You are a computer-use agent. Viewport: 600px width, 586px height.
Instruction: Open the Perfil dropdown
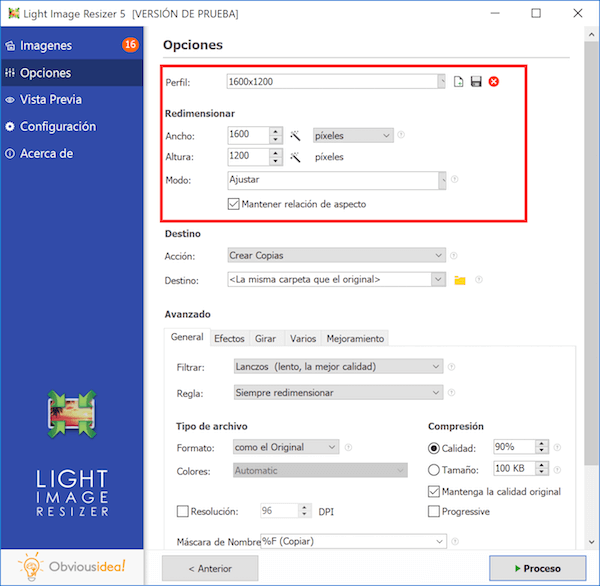click(x=442, y=82)
